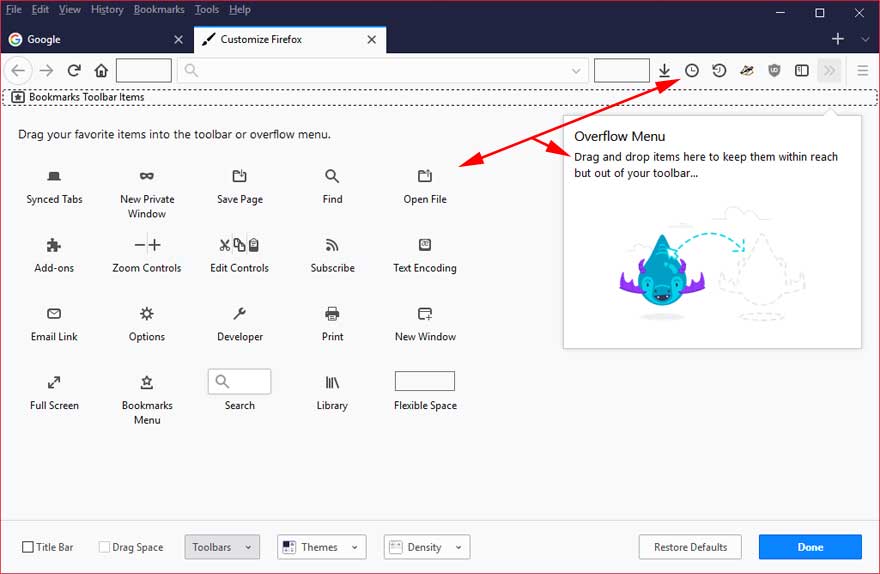Screen dimensions: 880x574
Task: Expand the address bar history dropdown arrow
Action: [576, 71]
